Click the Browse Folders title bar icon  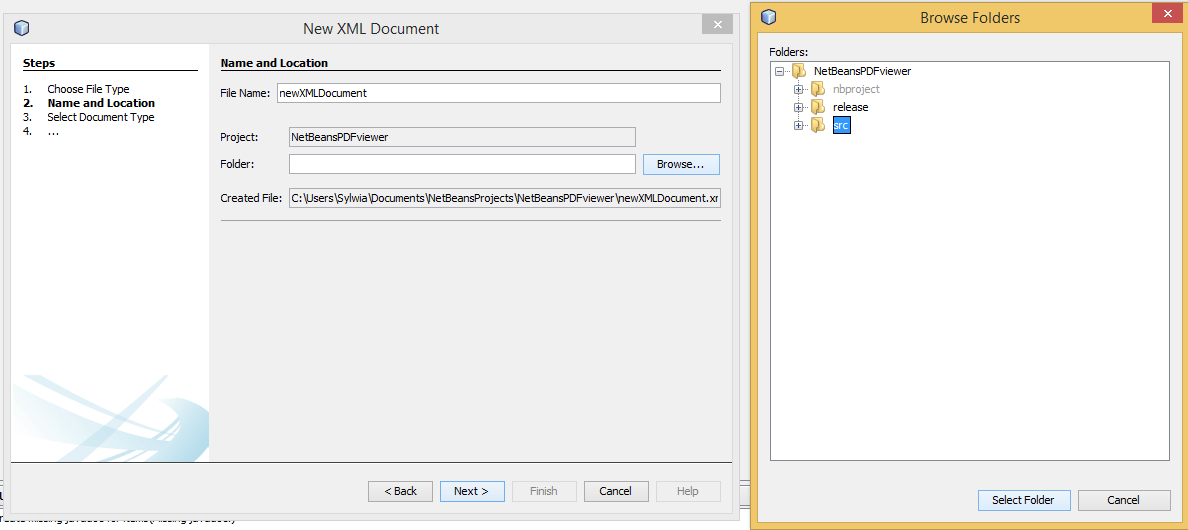[x=768, y=17]
